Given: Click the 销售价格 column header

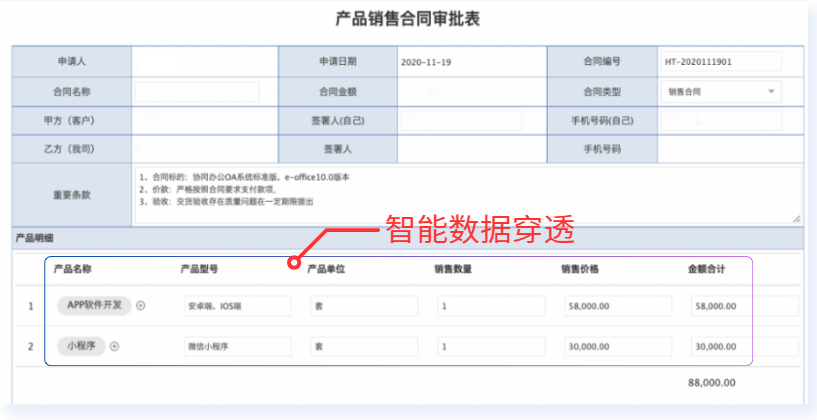Looking at the screenshot, I should [x=580, y=269].
